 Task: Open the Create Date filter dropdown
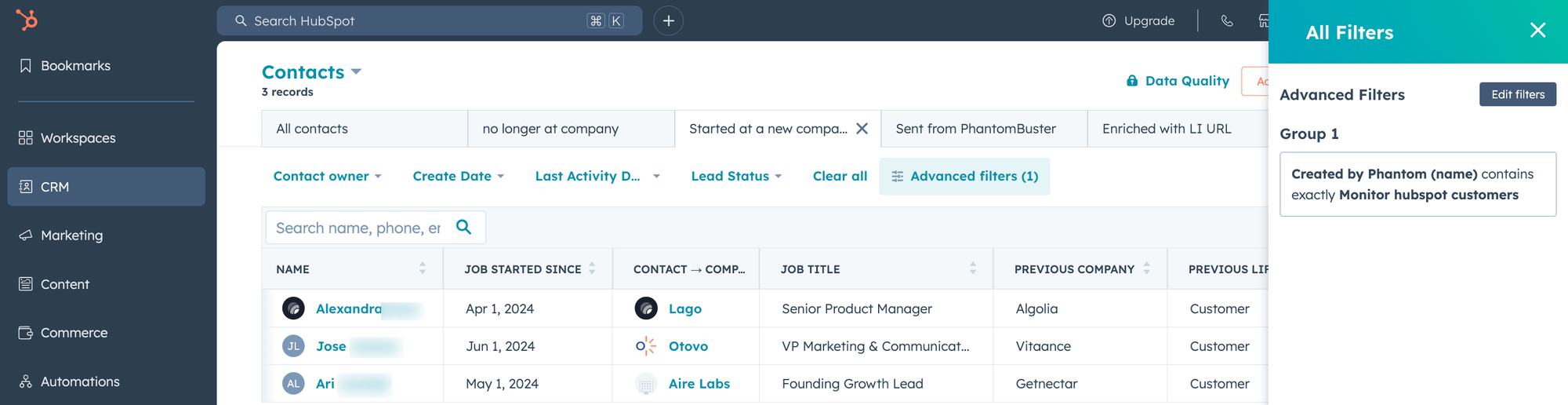(459, 177)
